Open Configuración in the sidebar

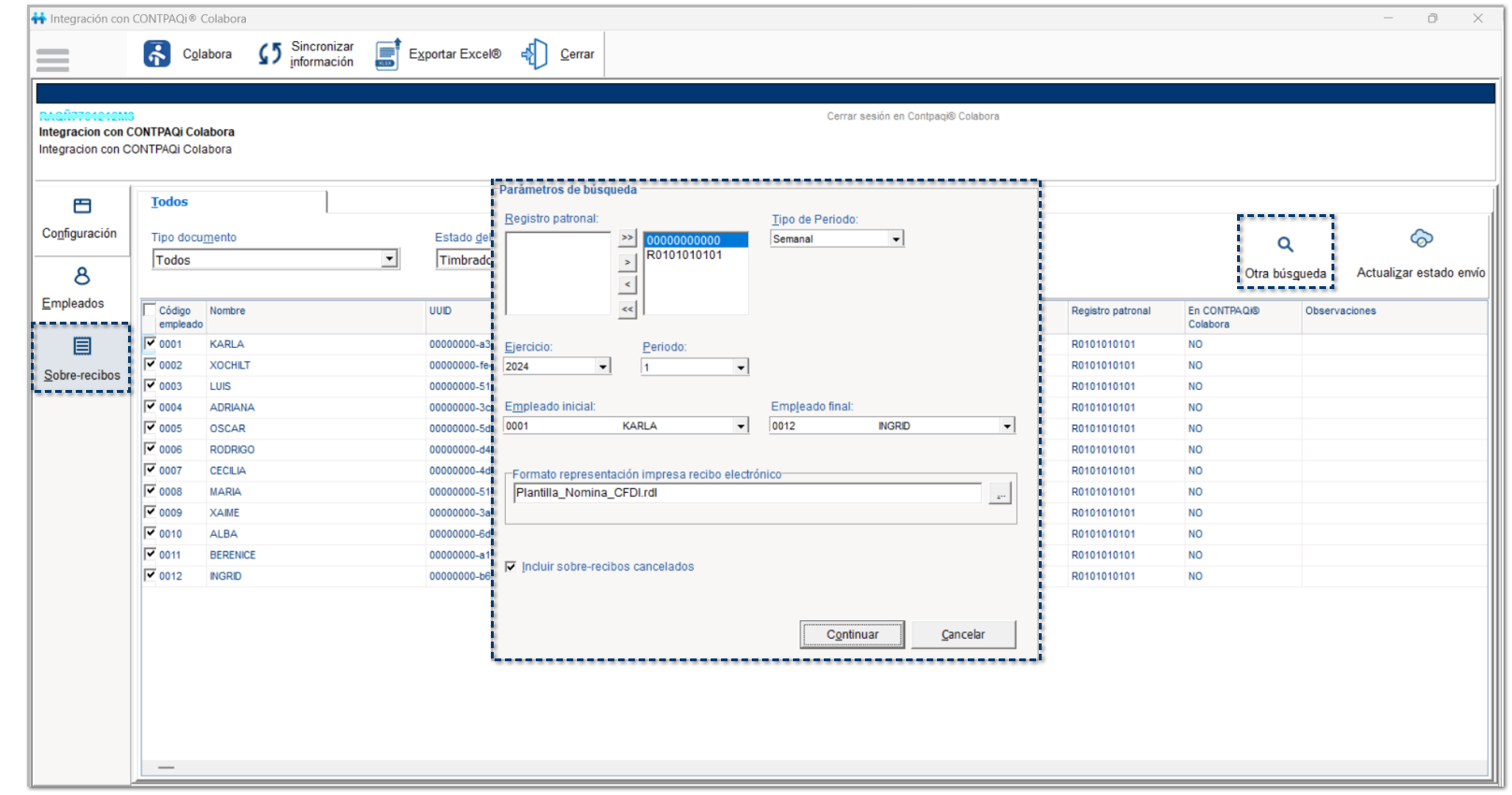tap(81, 207)
